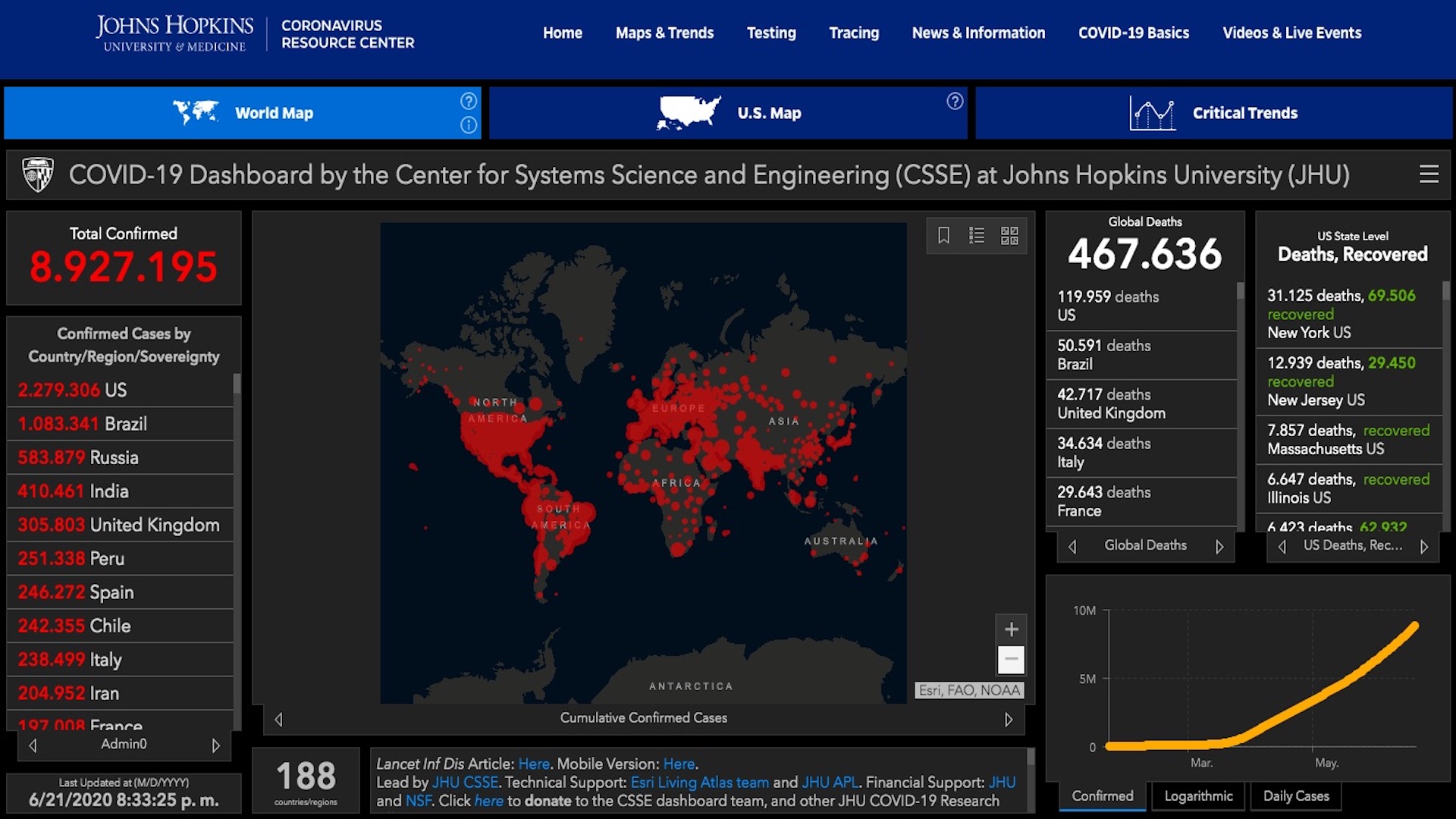This screenshot has width=1456, height=819.
Task: Click the U.S. Map help icon
Action: (x=955, y=101)
